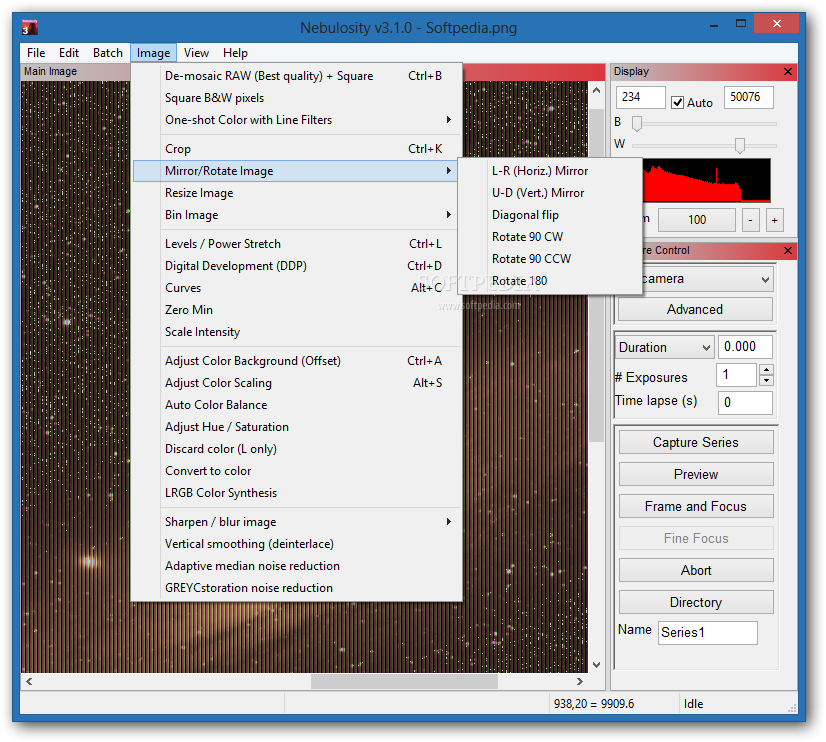Click the Preview button
Image resolution: width=826 pixels, height=742 pixels.
coord(696,474)
